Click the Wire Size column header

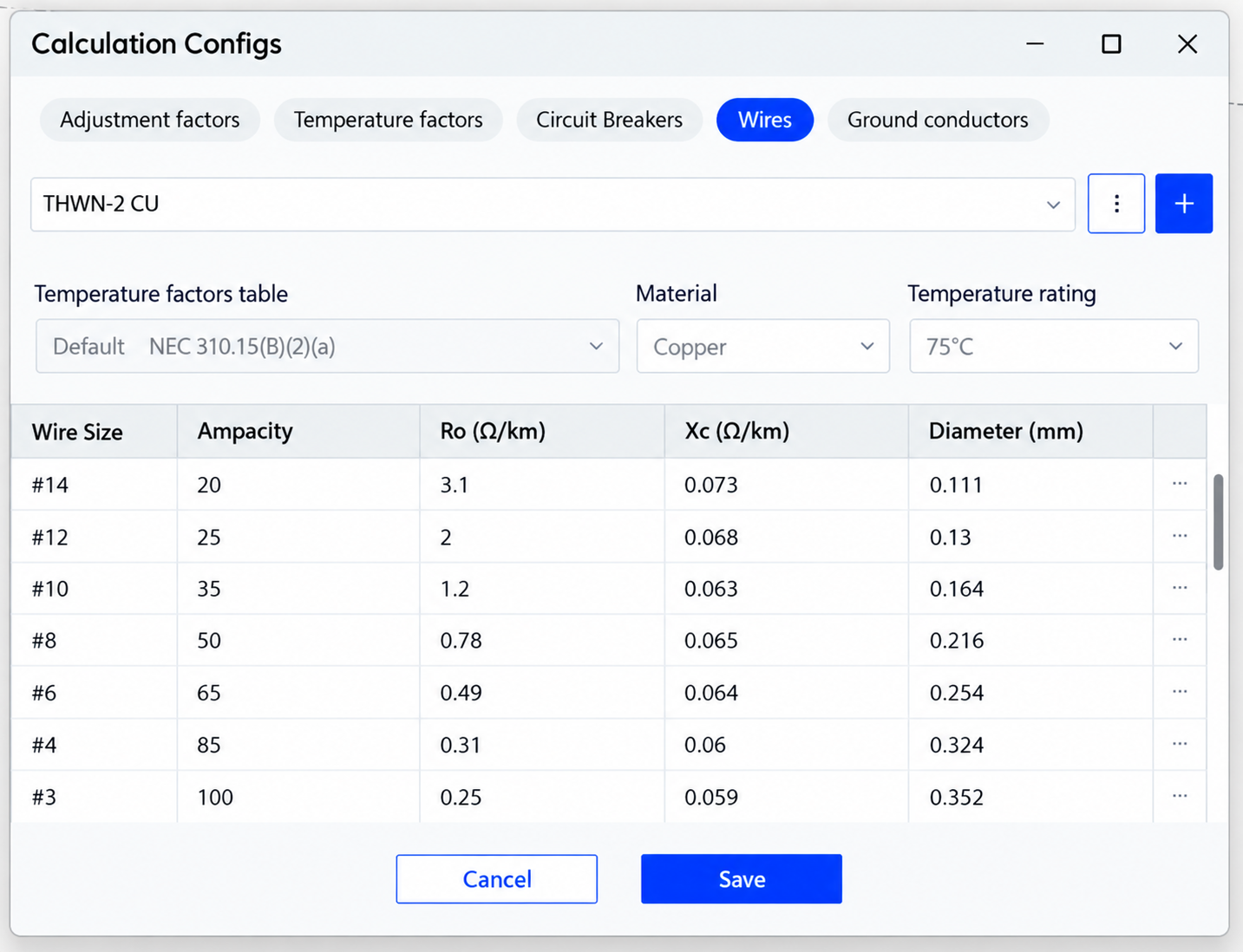pos(95,432)
